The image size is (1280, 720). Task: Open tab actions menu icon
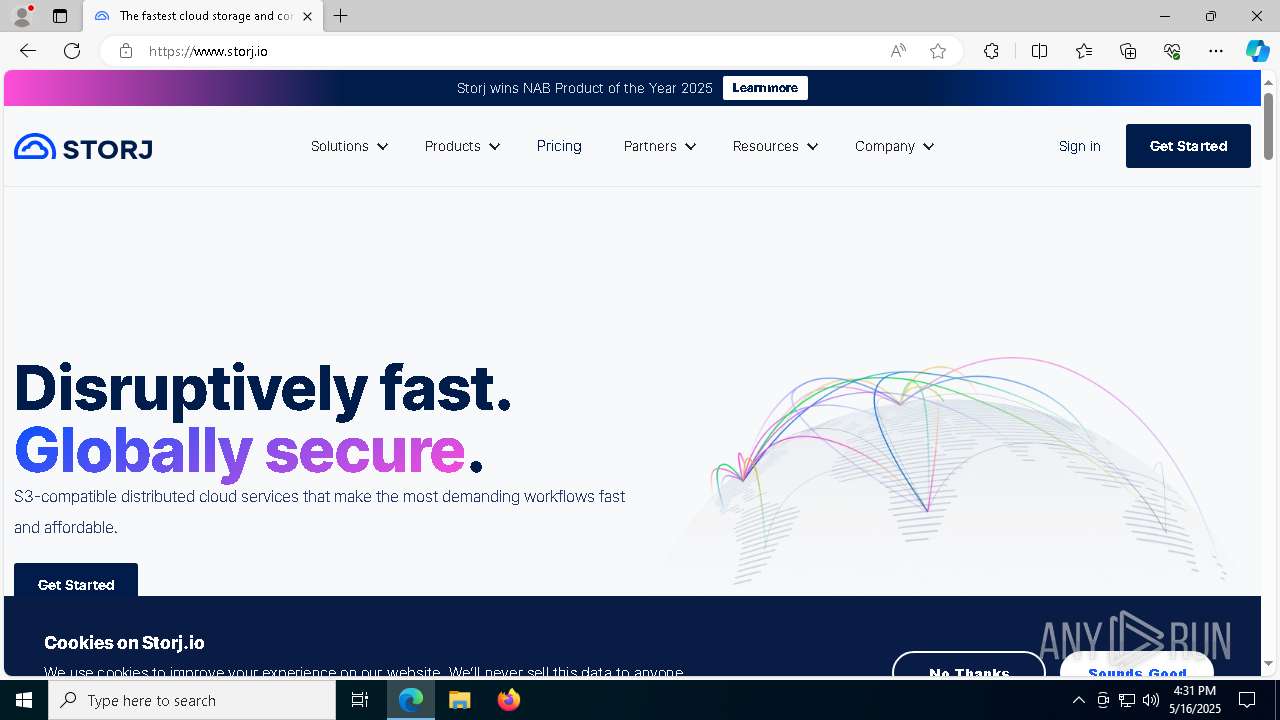pyautogui.click(x=60, y=16)
